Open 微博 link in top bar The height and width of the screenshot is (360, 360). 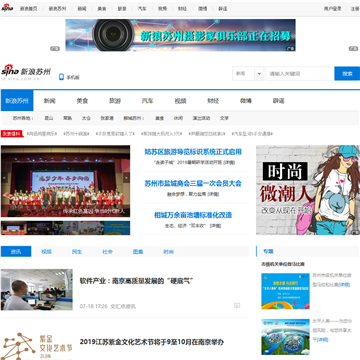coord(202,9)
